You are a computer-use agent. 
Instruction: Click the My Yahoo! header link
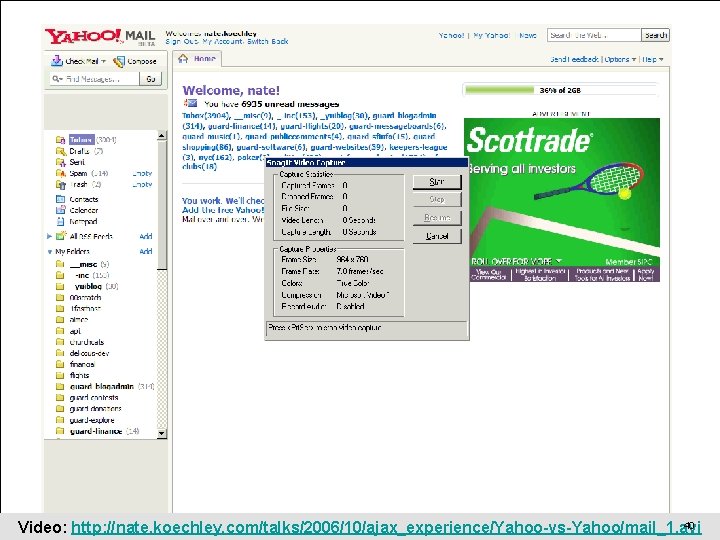tap(491, 35)
